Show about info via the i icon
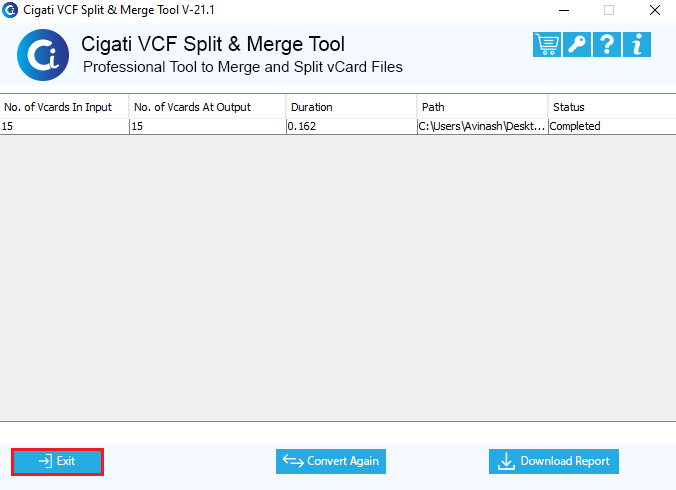Screen dimensions: 676x490 tap(637, 44)
